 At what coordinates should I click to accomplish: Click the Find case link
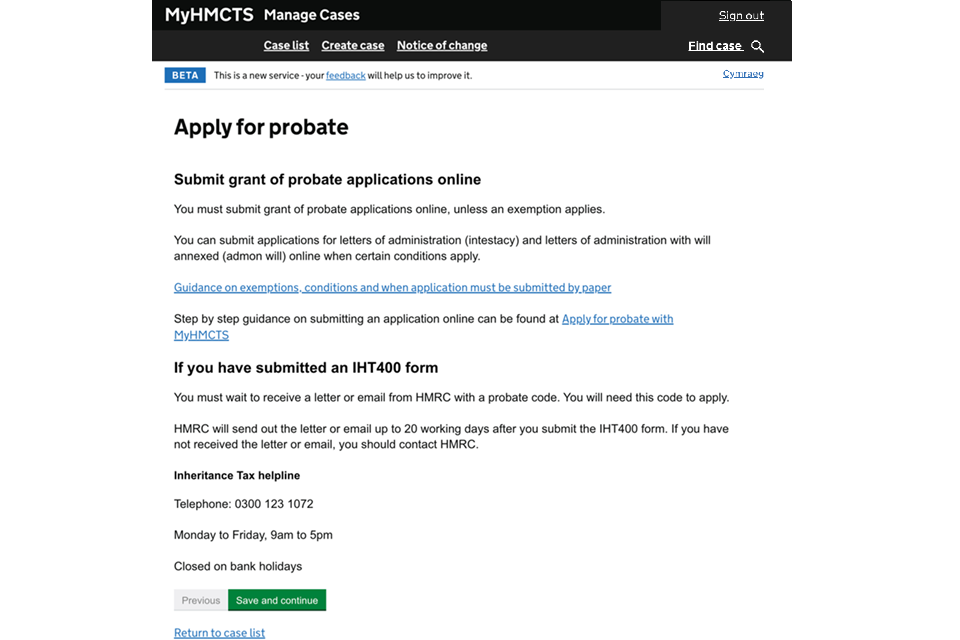pyautogui.click(x=715, y=46)
